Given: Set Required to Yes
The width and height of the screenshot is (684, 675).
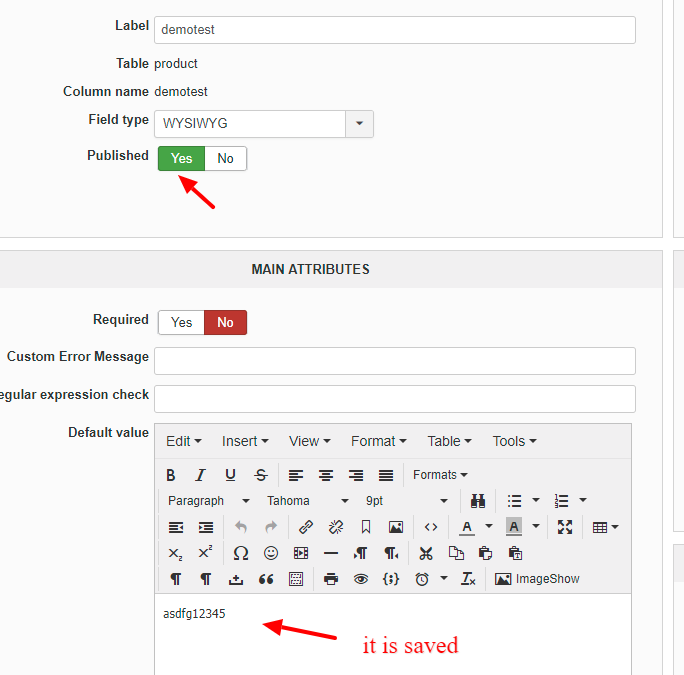Looking at the screenshot, I should (181, 322).
